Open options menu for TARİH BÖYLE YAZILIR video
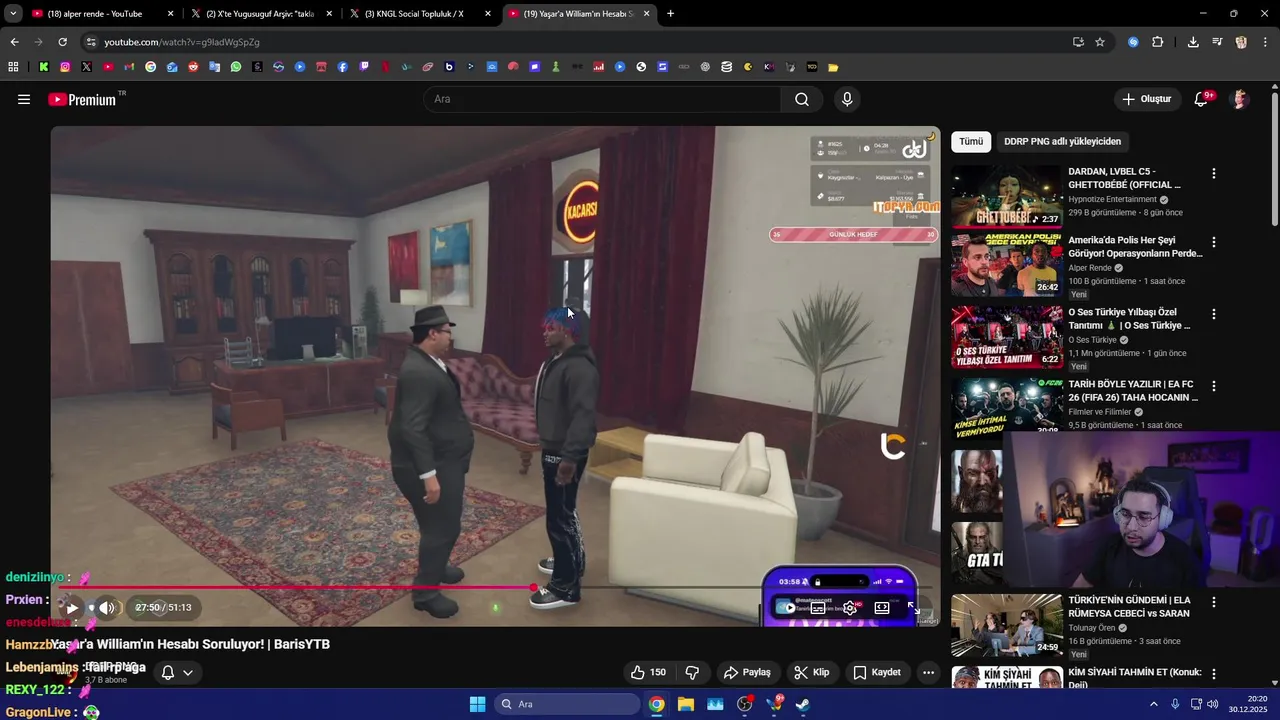The height and width of the screenshot is (720, 1280). click(1214, 386)
